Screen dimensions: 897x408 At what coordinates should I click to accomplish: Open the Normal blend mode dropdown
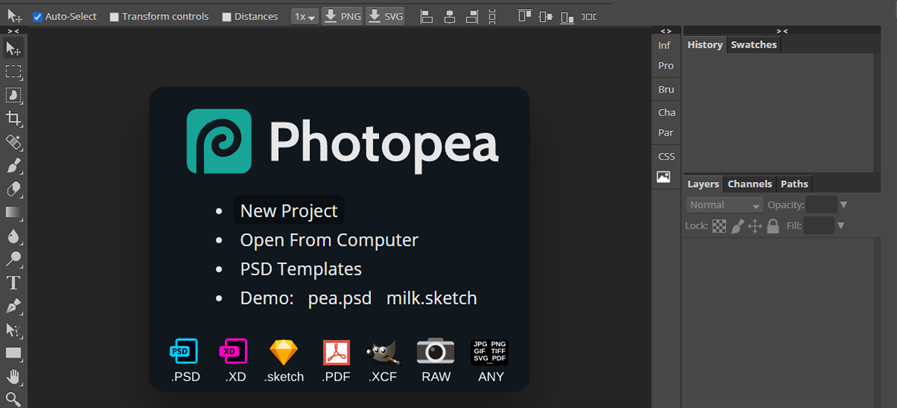(x=725, y=205)
